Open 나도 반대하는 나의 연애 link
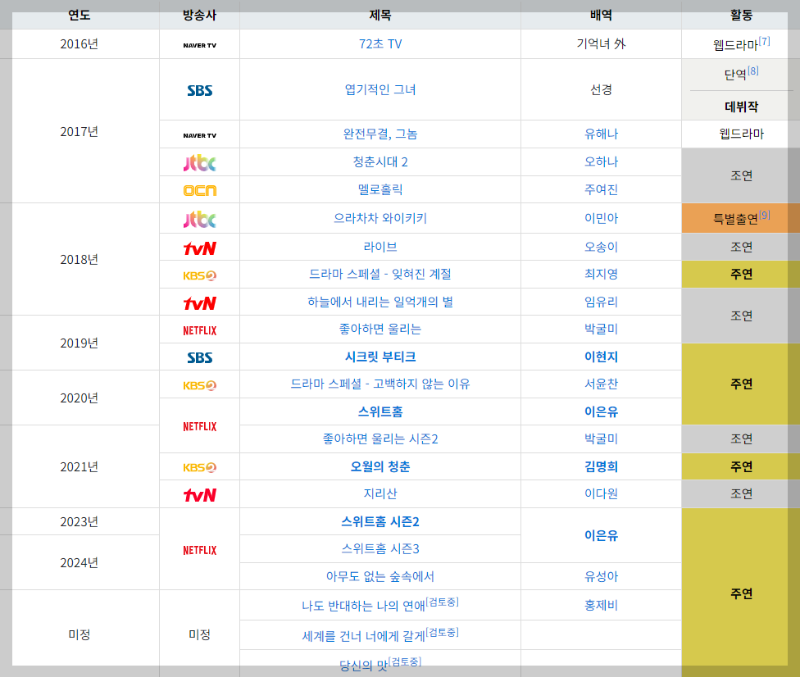Screen dimensions: 800x677 363,606
